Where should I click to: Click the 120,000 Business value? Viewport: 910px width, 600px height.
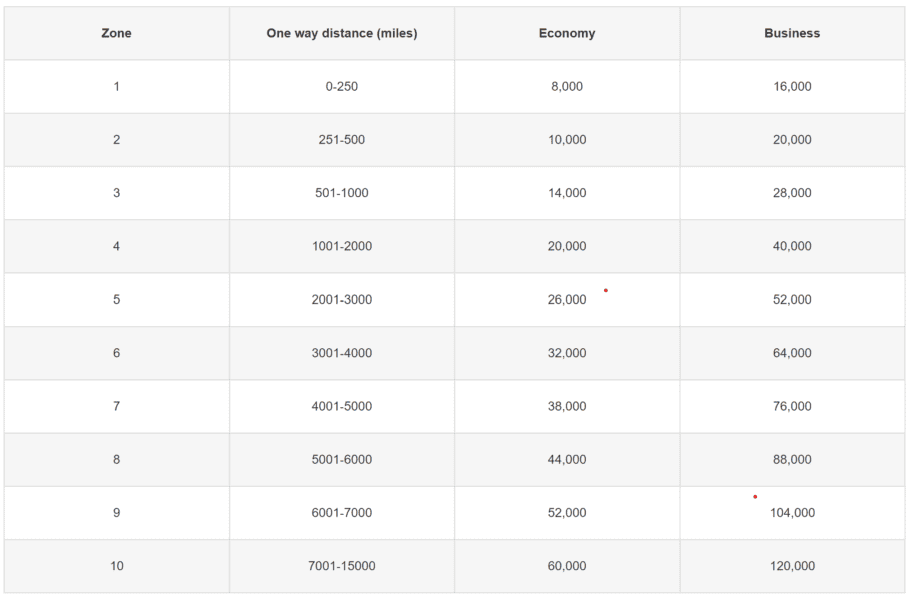coord(792,565)
